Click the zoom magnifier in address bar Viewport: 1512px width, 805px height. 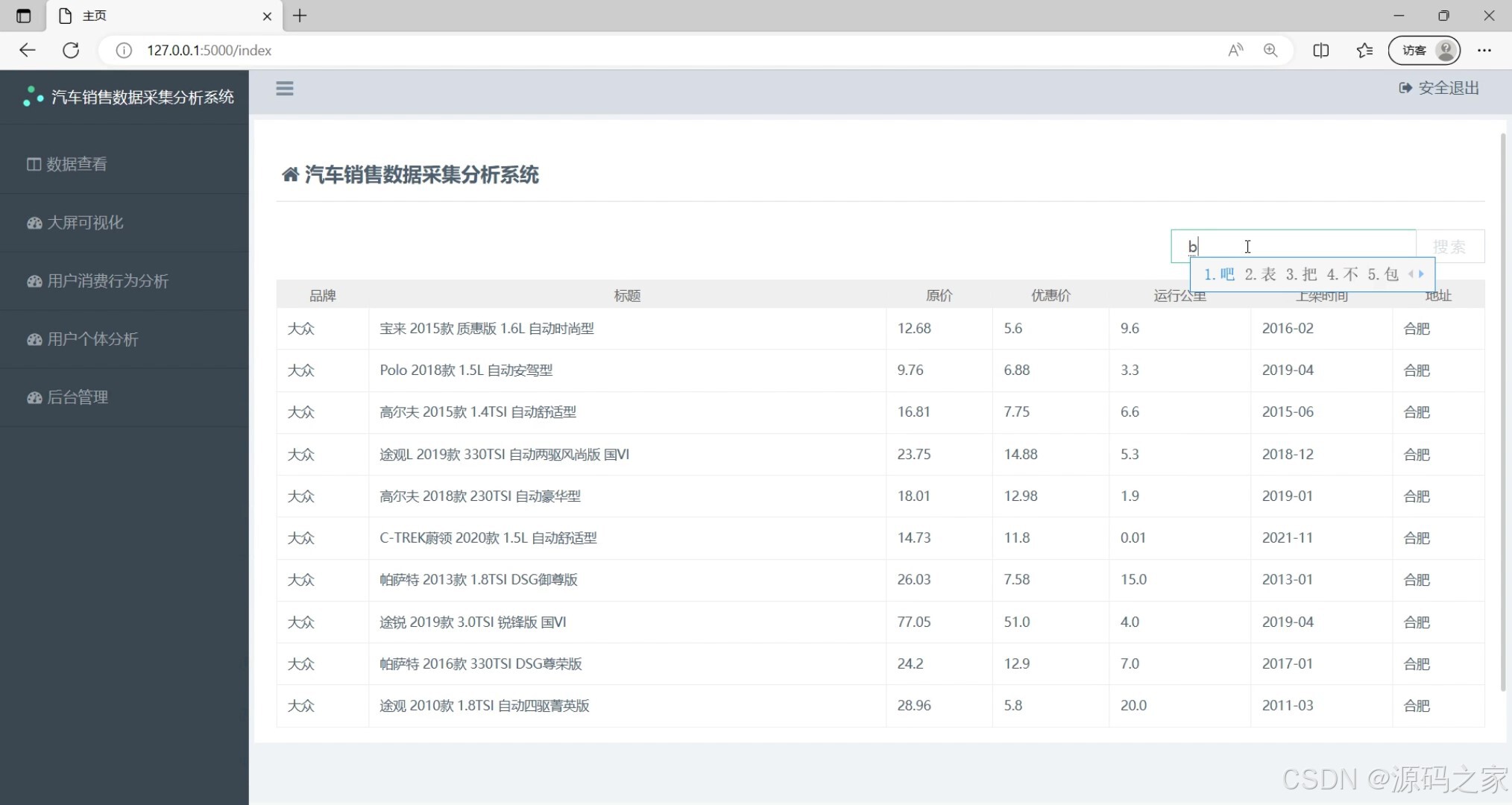pyautogui.click(x=1270, y=50)
